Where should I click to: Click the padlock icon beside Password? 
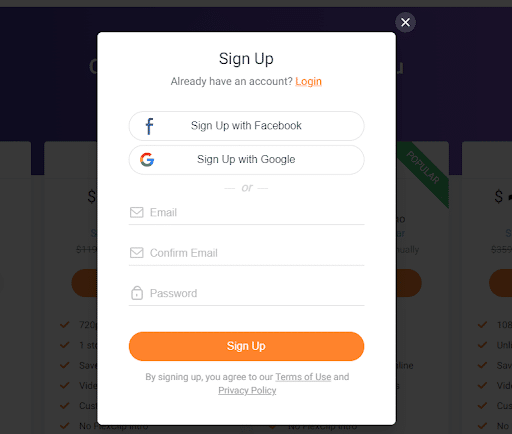[137, 293]
